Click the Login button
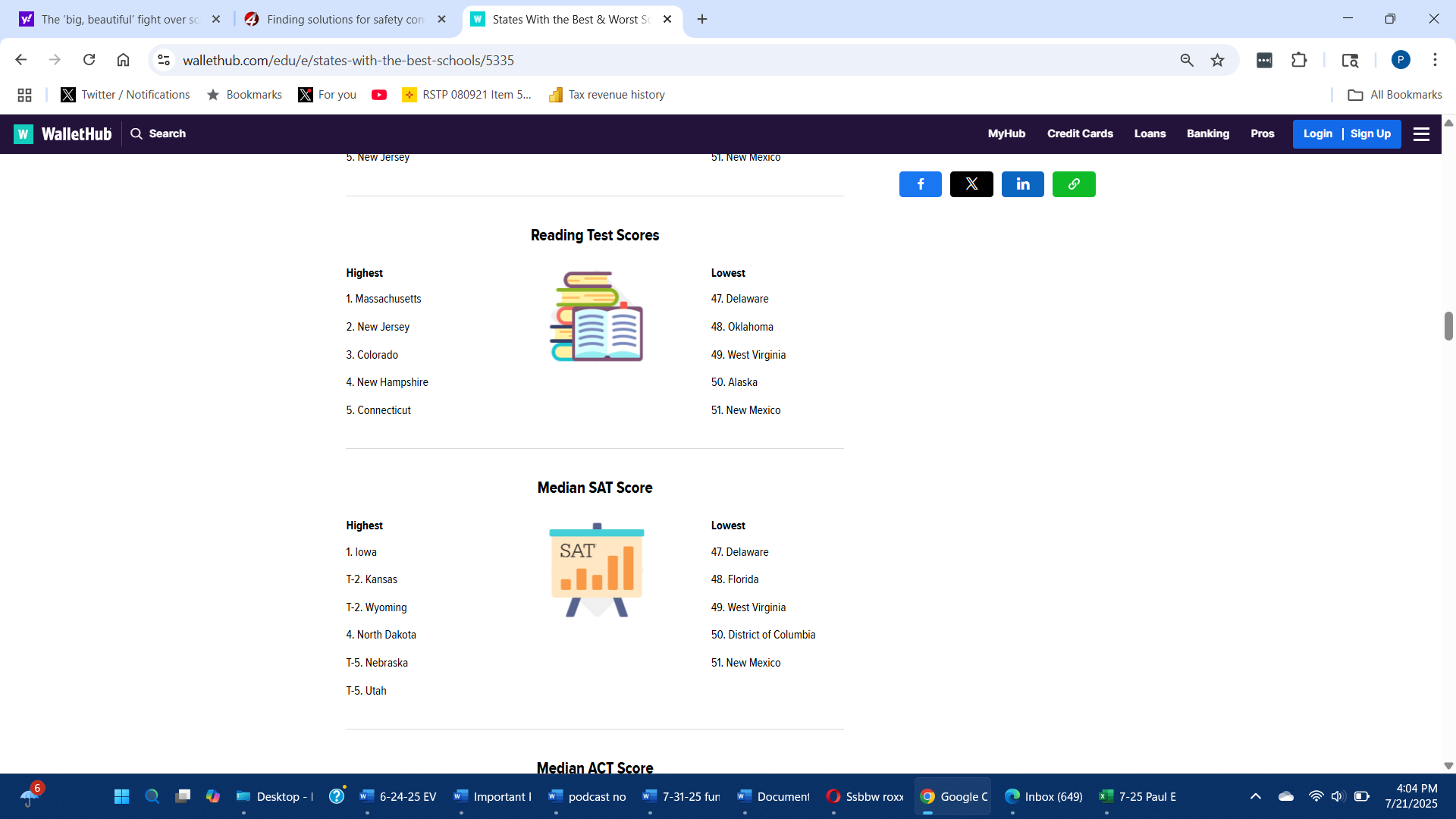Image resolution: width=1456 pixels, height=819 pixels. (x=1317, y=133)
